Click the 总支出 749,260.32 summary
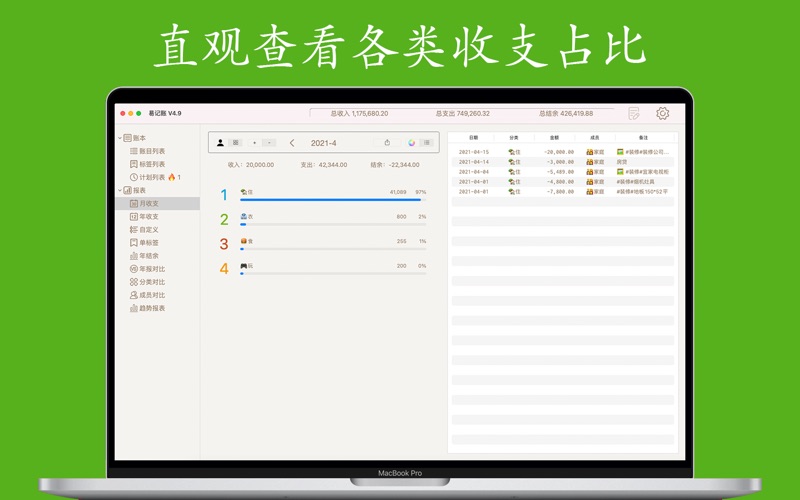Image resolution: width=800 pixels, height=500 pixels. click(462, 114)
